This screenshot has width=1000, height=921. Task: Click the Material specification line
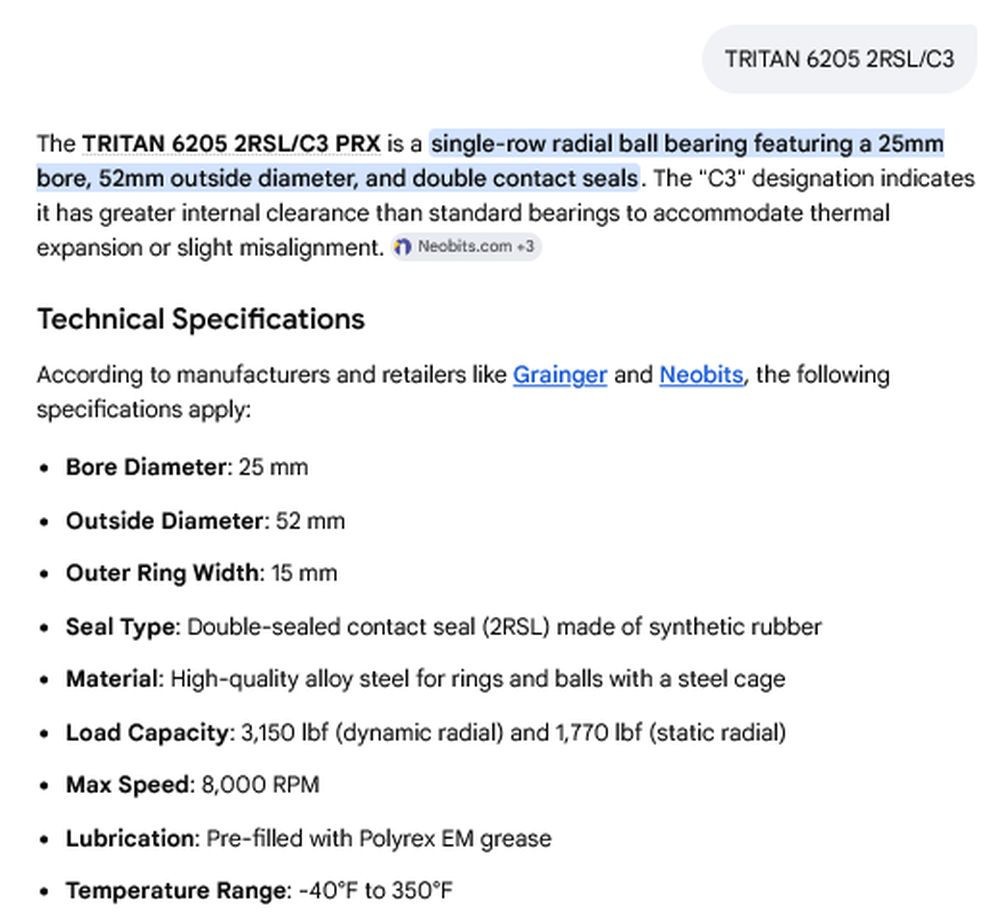point(425,679)
